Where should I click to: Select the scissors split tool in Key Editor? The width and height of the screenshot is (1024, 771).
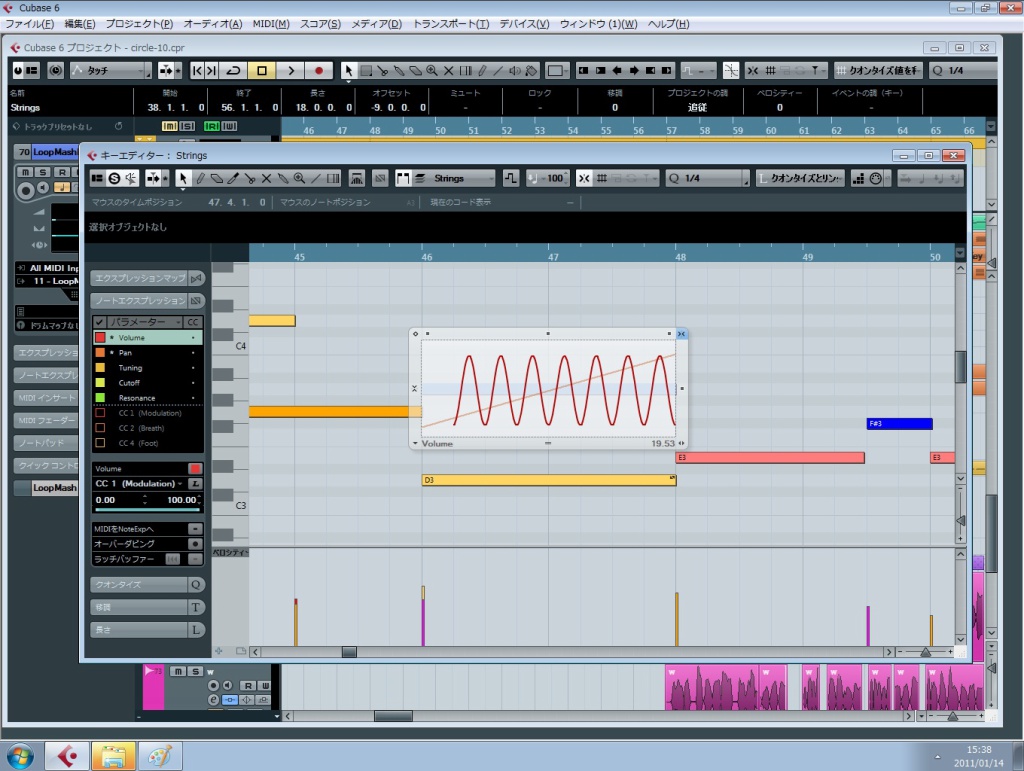point(249,178)
